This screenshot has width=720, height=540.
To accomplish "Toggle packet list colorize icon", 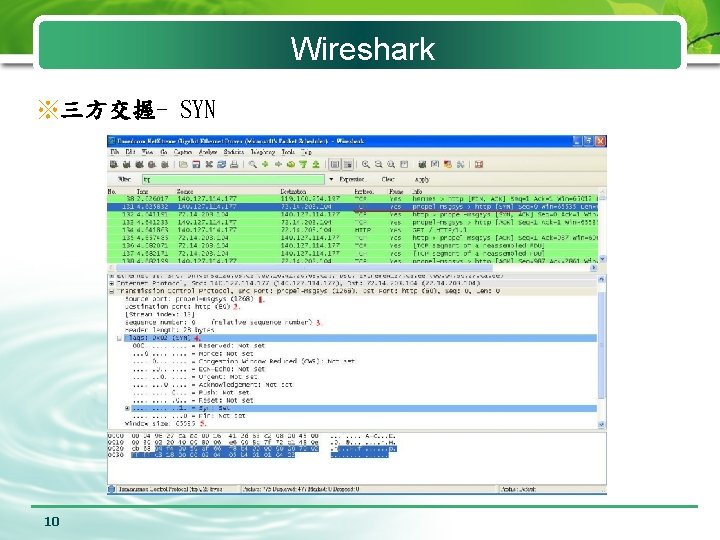I will [335, 164].
